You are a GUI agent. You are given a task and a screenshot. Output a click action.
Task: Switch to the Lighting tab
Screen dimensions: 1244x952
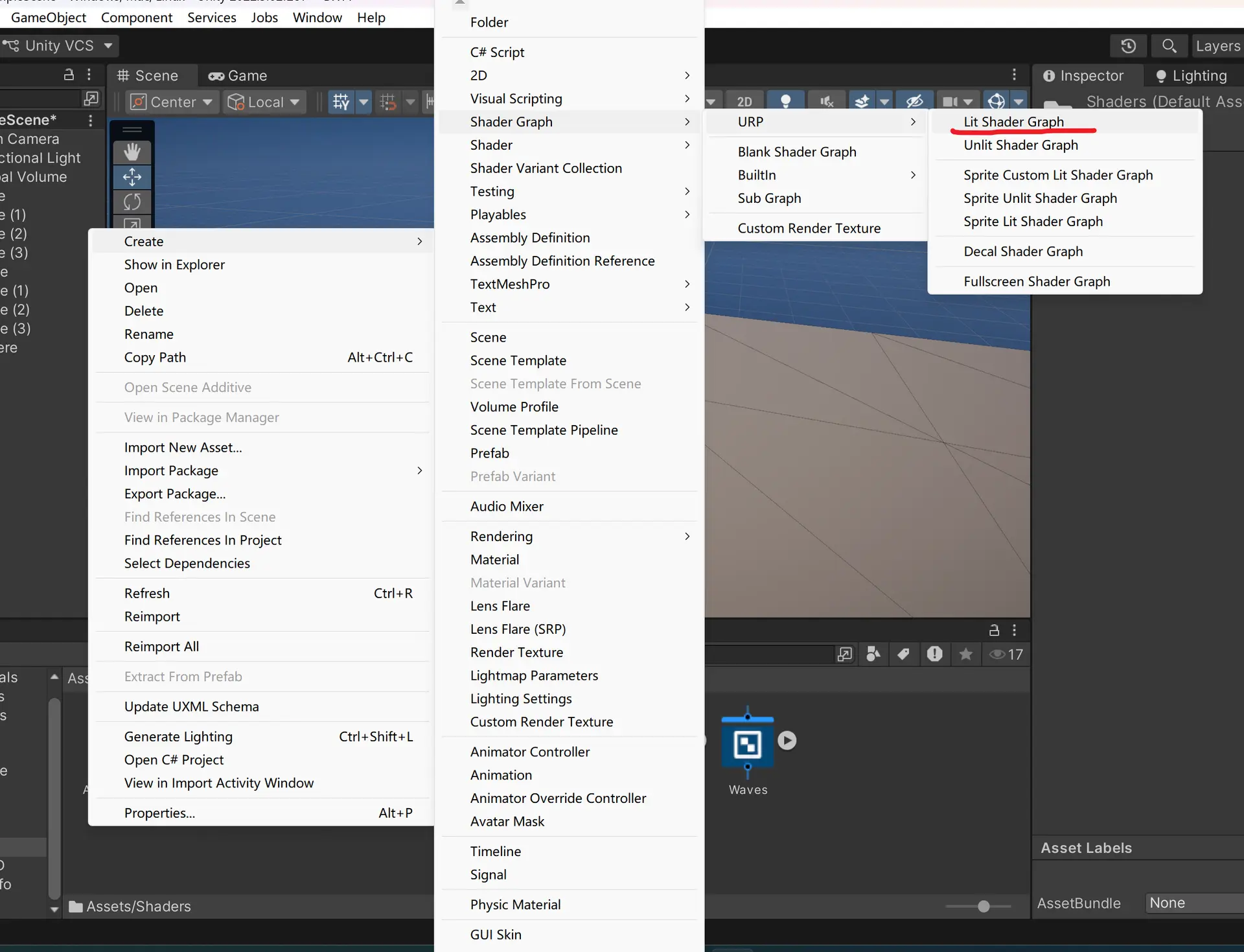pos(1192,76)
